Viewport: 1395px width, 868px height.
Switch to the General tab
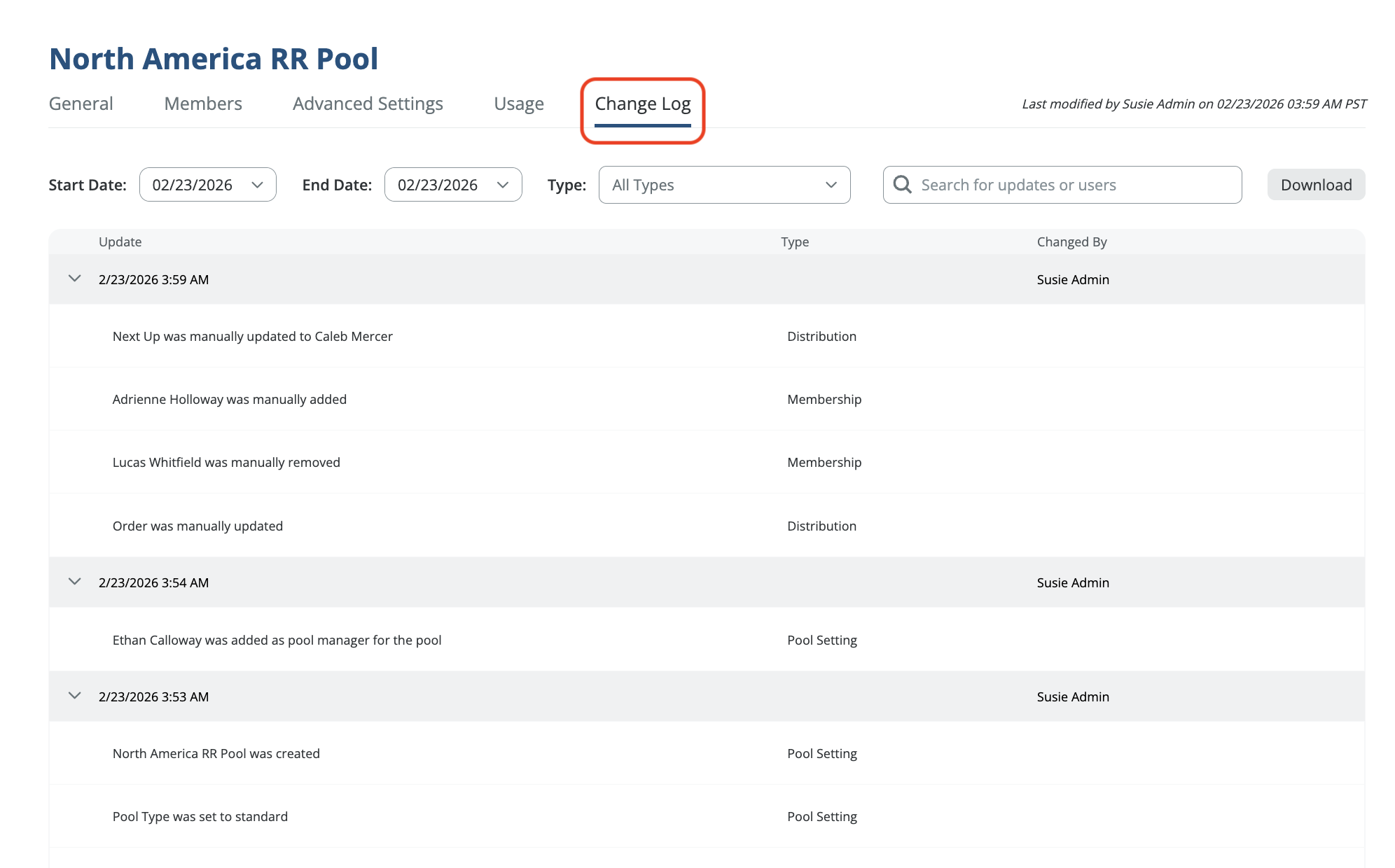(x=81, y=104)
